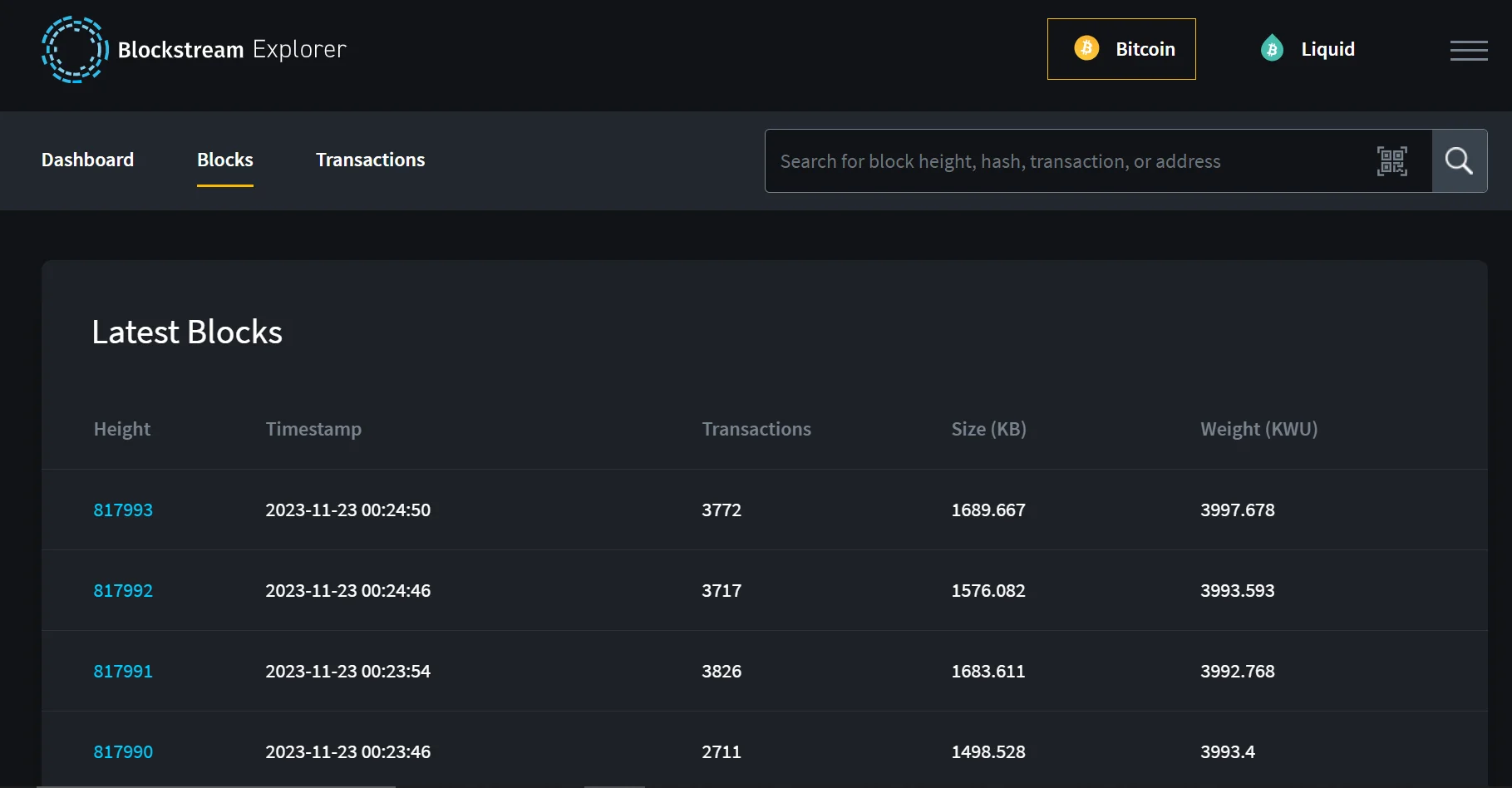
Task: Click weight value 3992.768
Action: [x=1237, y=672]
